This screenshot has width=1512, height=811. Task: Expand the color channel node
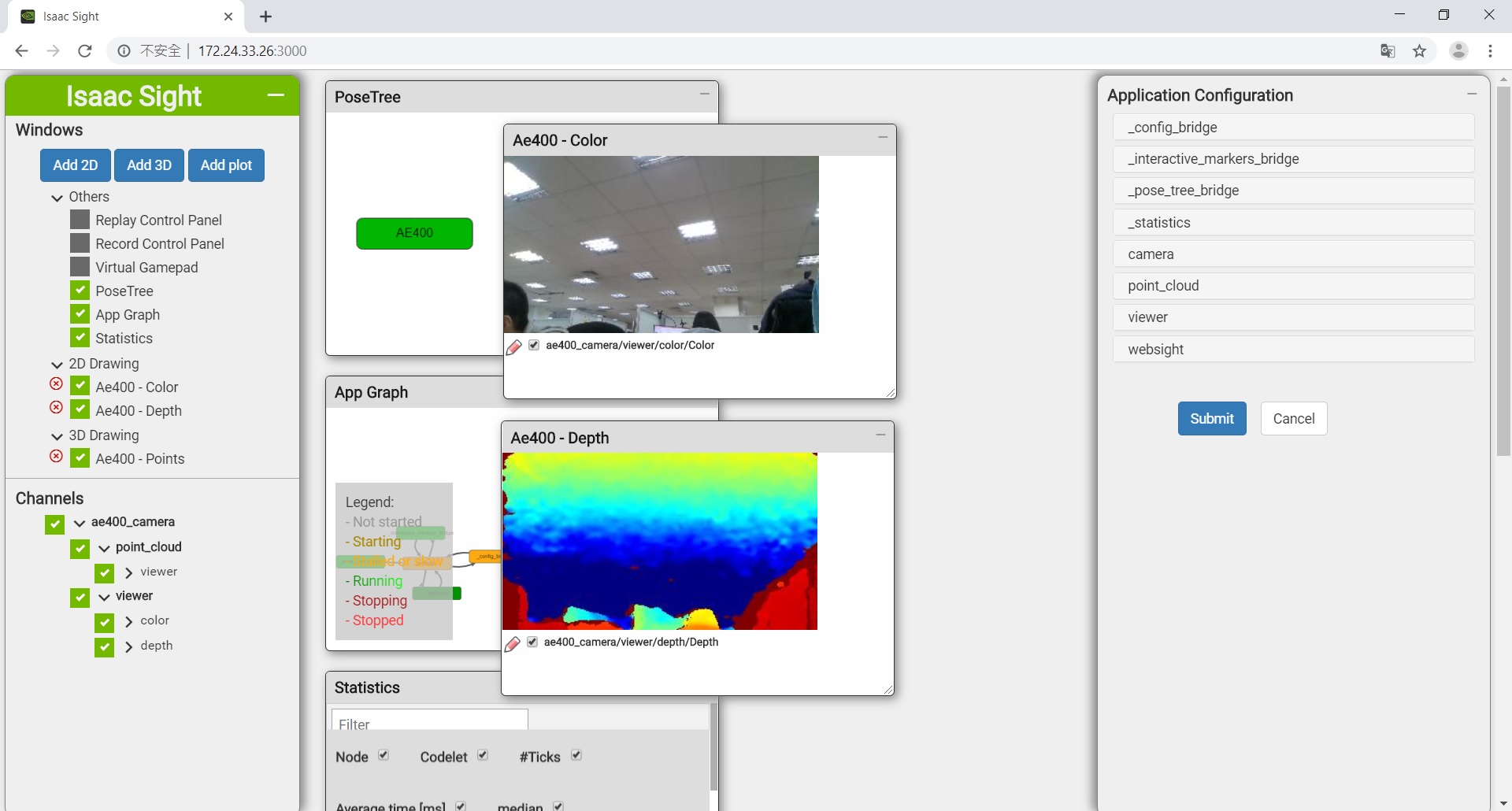tap(129, 621)
